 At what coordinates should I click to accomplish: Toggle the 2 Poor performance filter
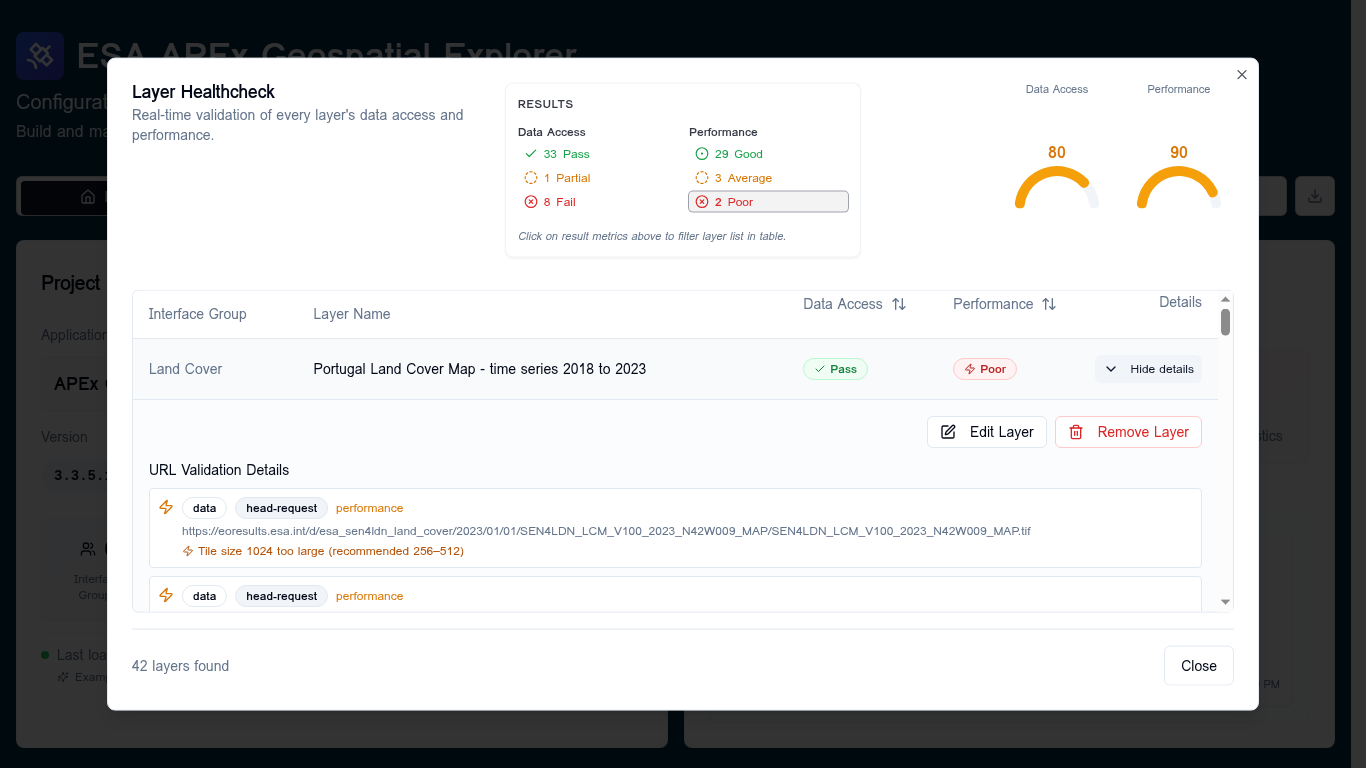pos(768,202)
